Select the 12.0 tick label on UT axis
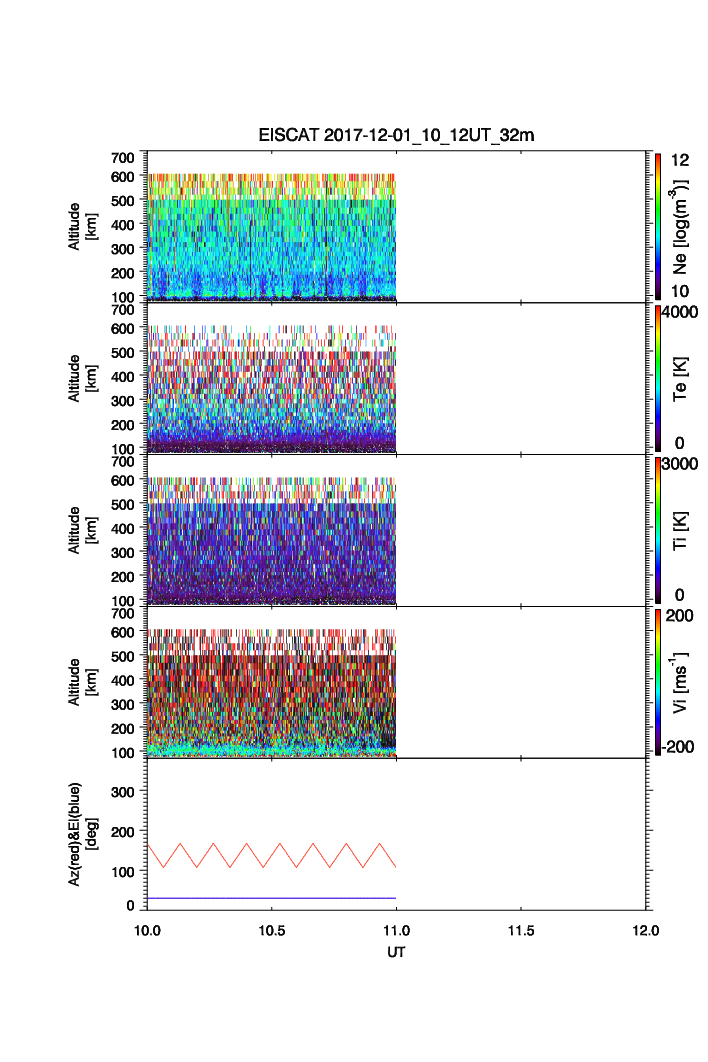The width and height of the screenshot is (708, 1062). click(x=645, y=931)
